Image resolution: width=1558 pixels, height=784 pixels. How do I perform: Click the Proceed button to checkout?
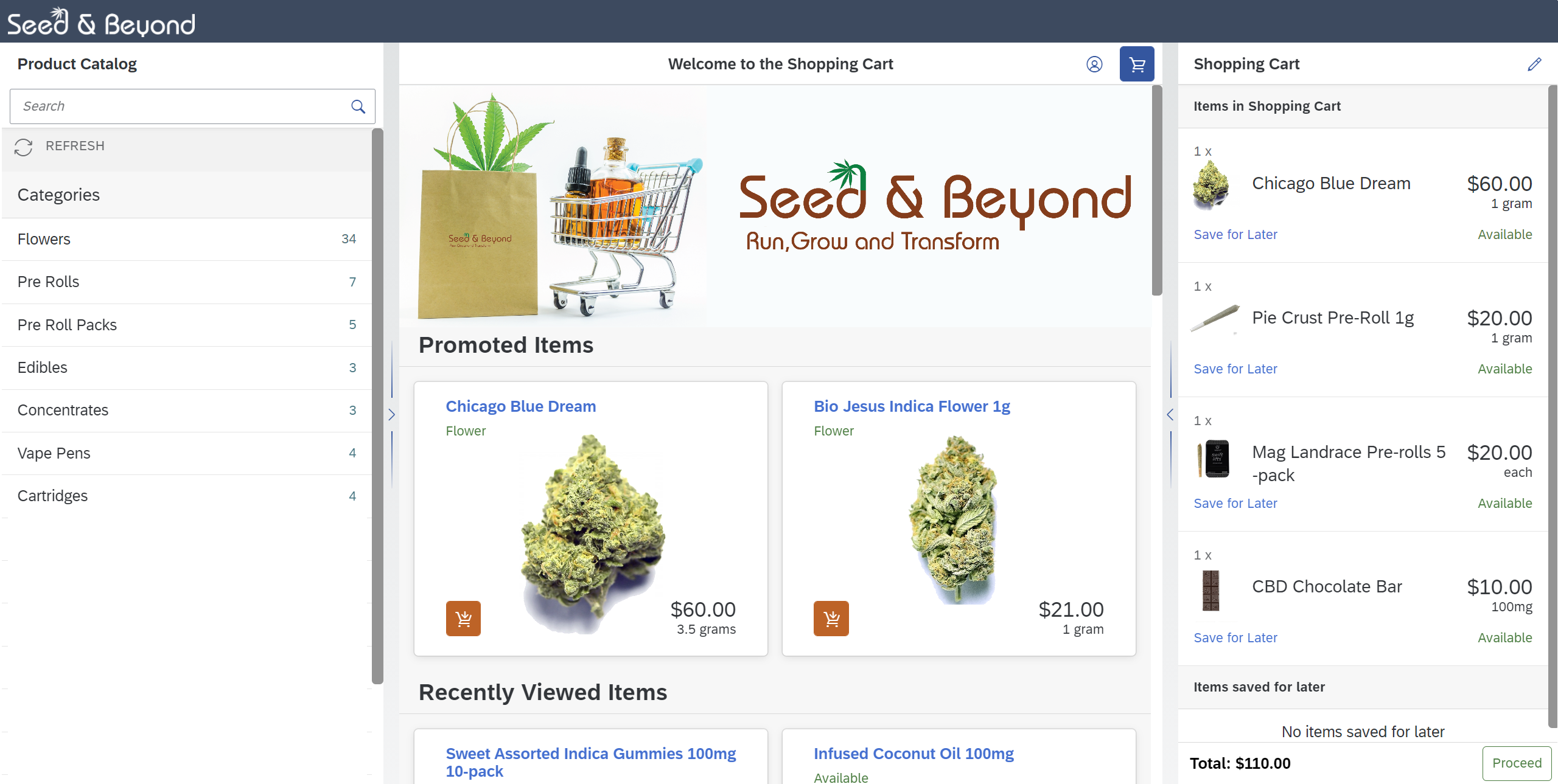[x=1516, y=763]
